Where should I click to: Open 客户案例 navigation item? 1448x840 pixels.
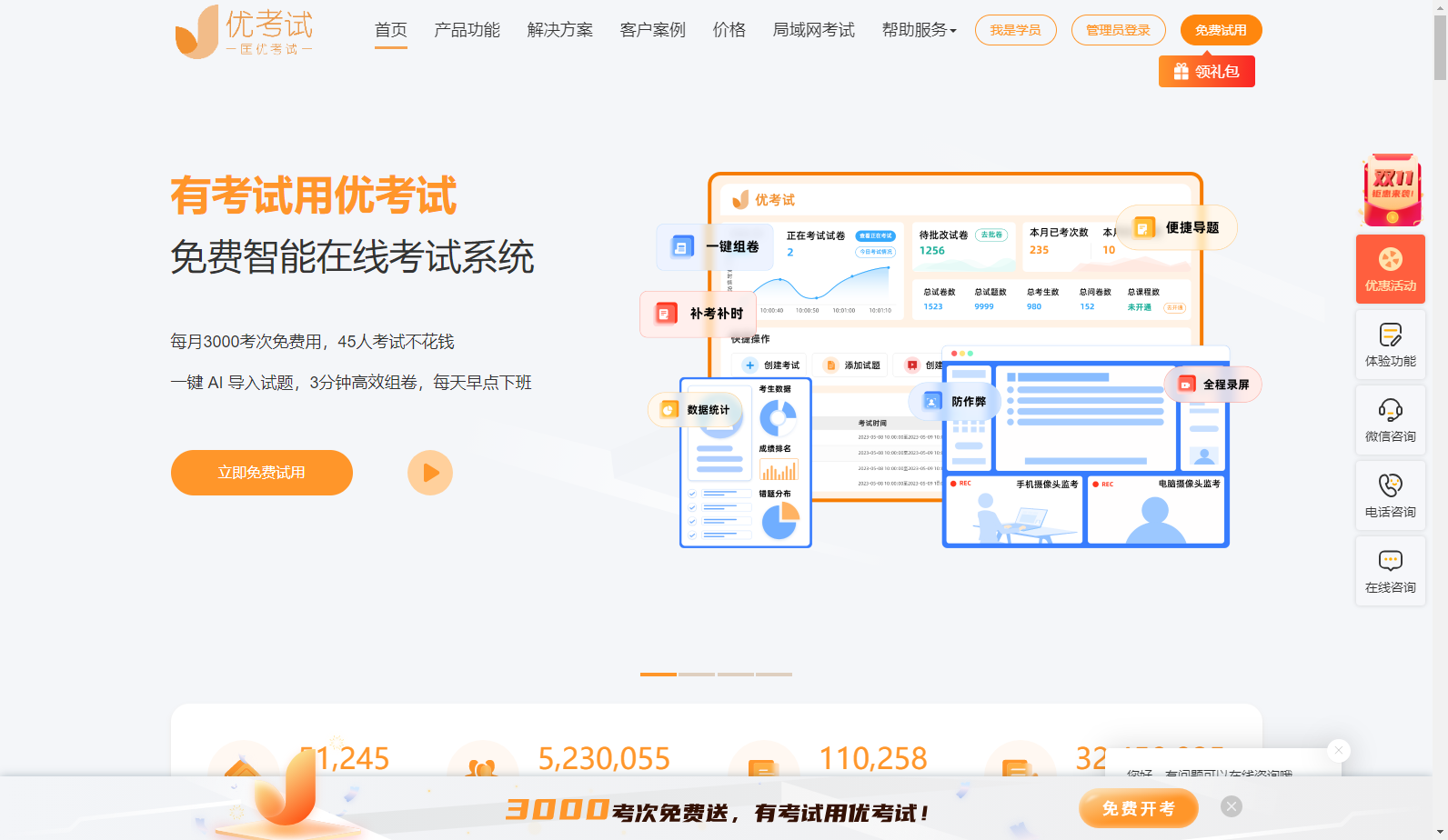(x=652, y=30)
